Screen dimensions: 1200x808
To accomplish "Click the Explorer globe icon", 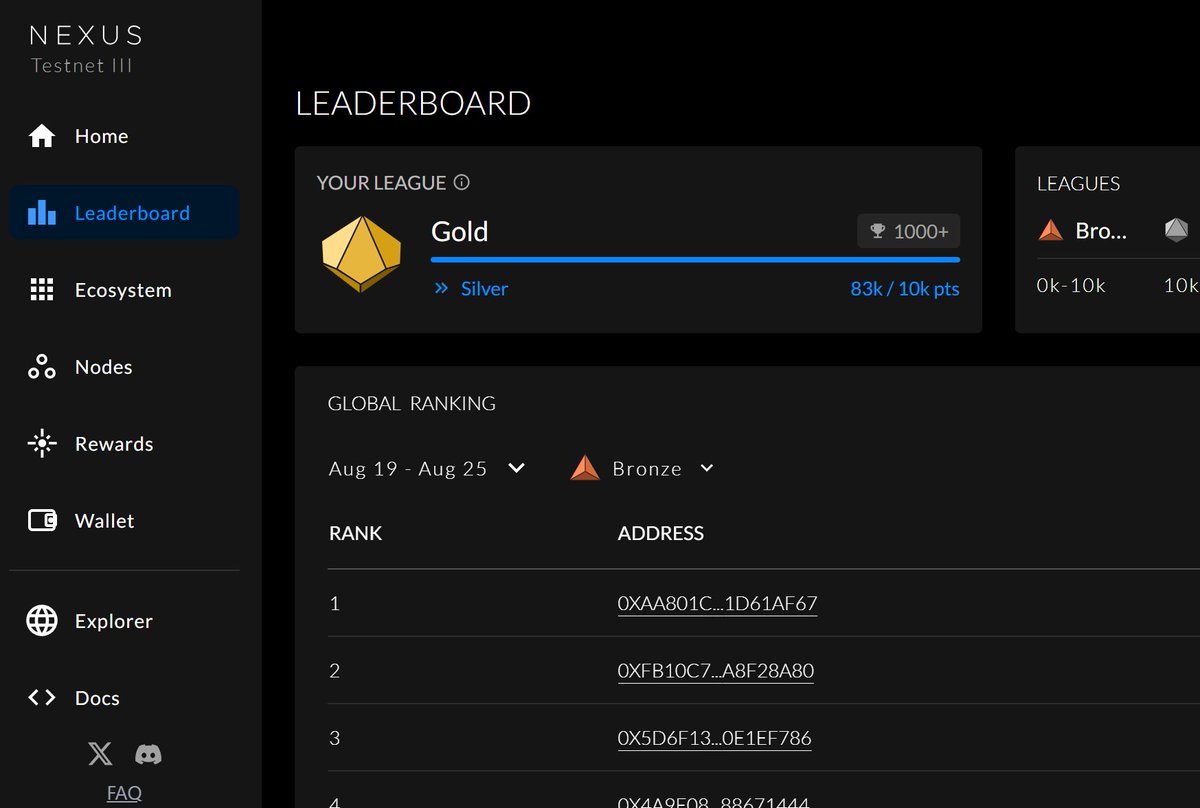I will (x=42, y=621).
